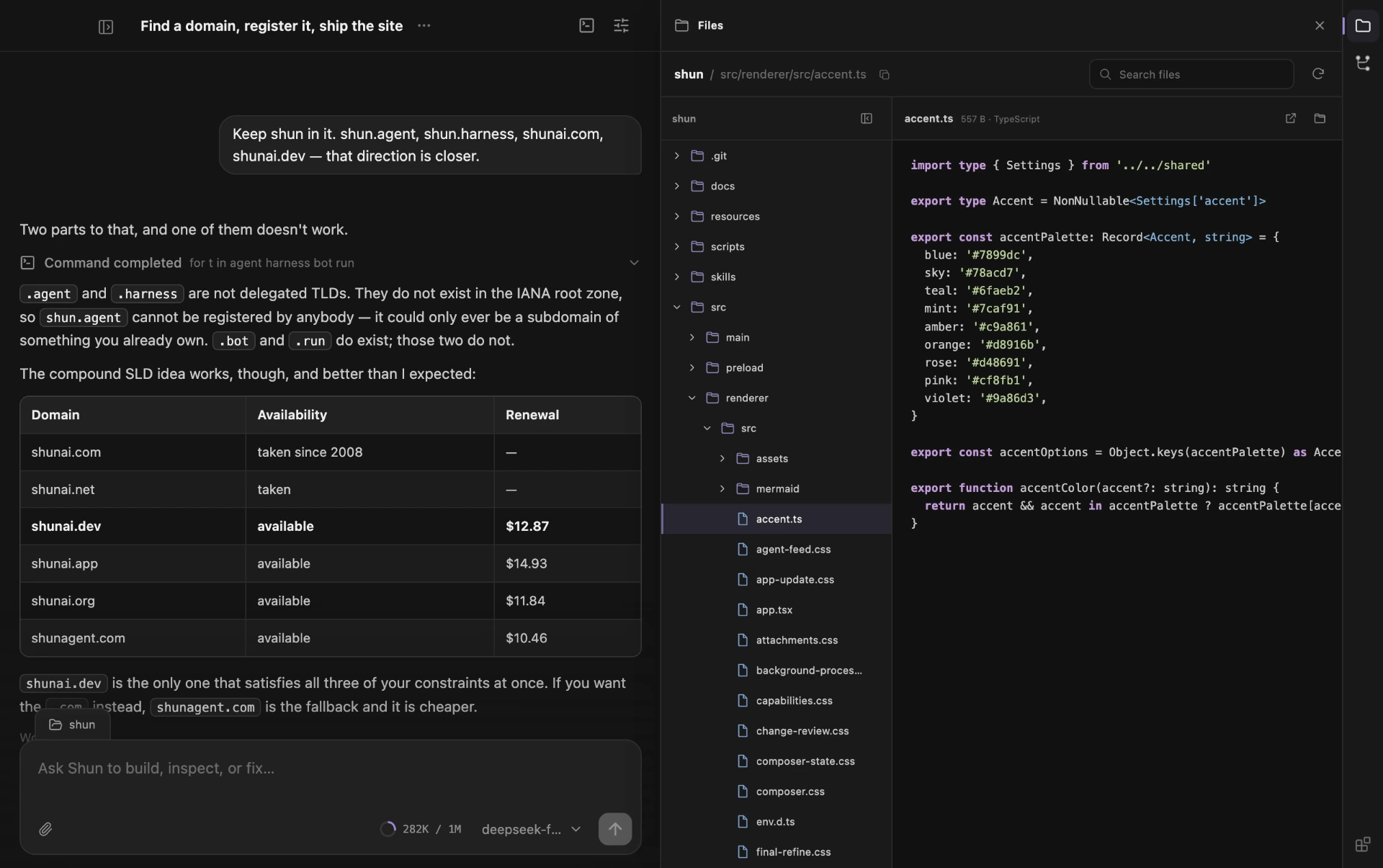Click the shunagent.com table cell
Viewport: 1383px width, 868px height.
tap(133, 637)
